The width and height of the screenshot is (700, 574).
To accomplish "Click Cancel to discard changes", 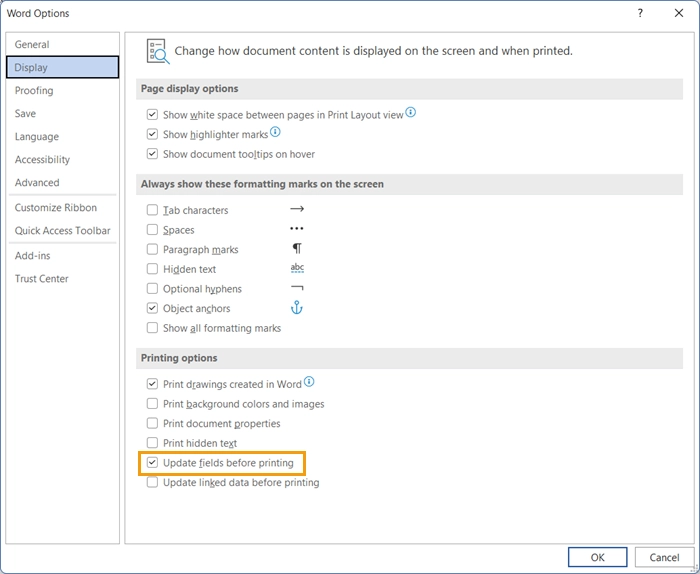I will click(664, 557).
